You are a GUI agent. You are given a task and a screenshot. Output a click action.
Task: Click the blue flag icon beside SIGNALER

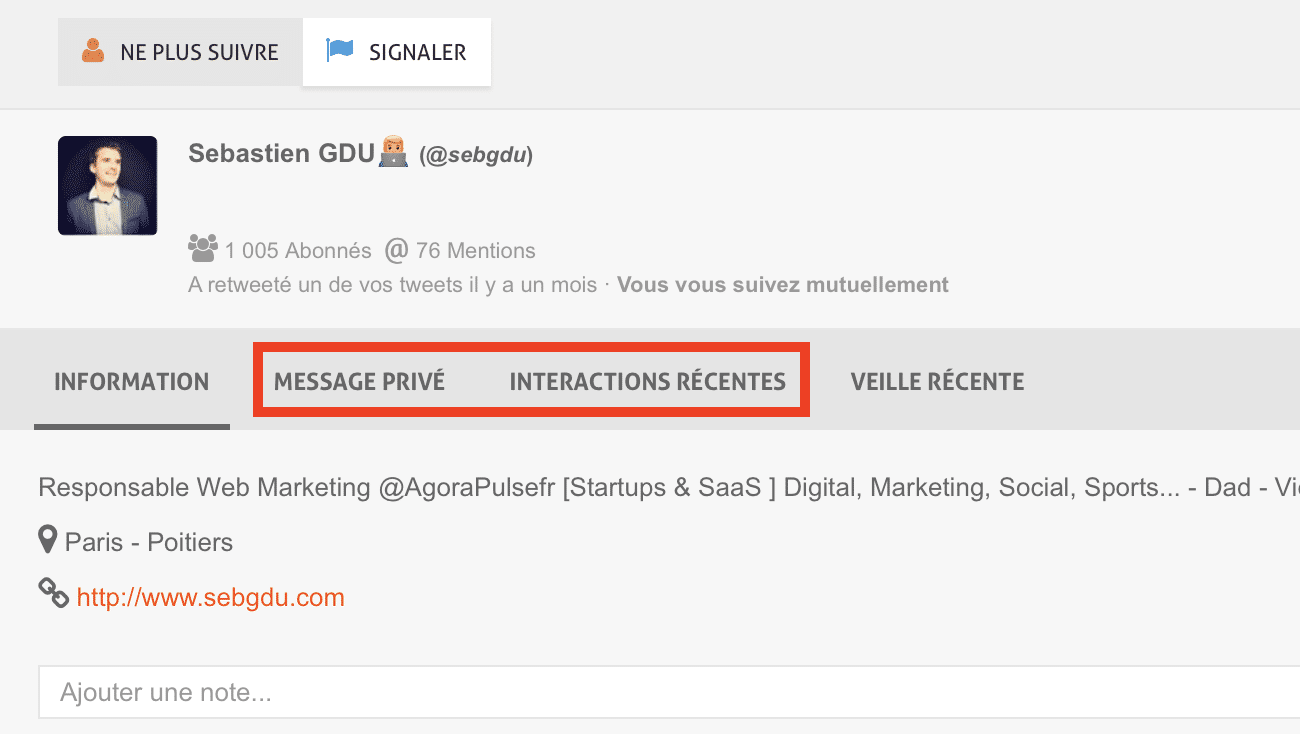[x=340, y=50]
